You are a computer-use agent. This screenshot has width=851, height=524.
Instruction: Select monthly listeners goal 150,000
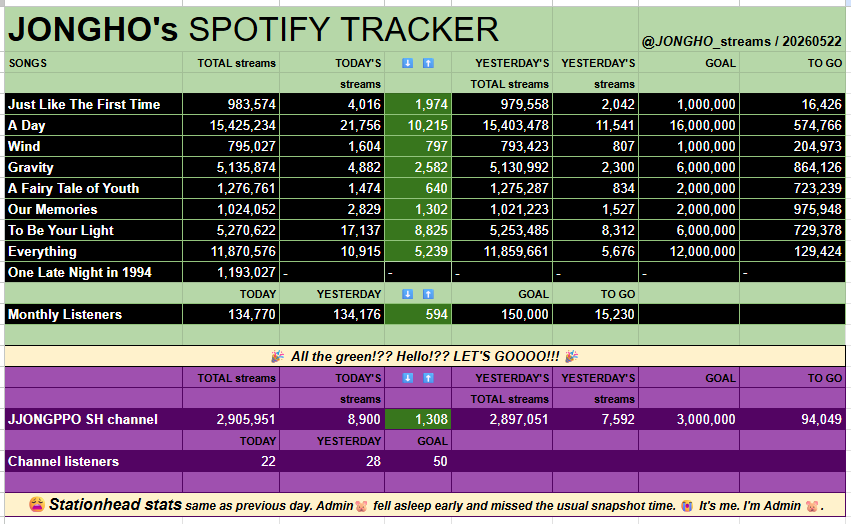[x=502, y=314]
